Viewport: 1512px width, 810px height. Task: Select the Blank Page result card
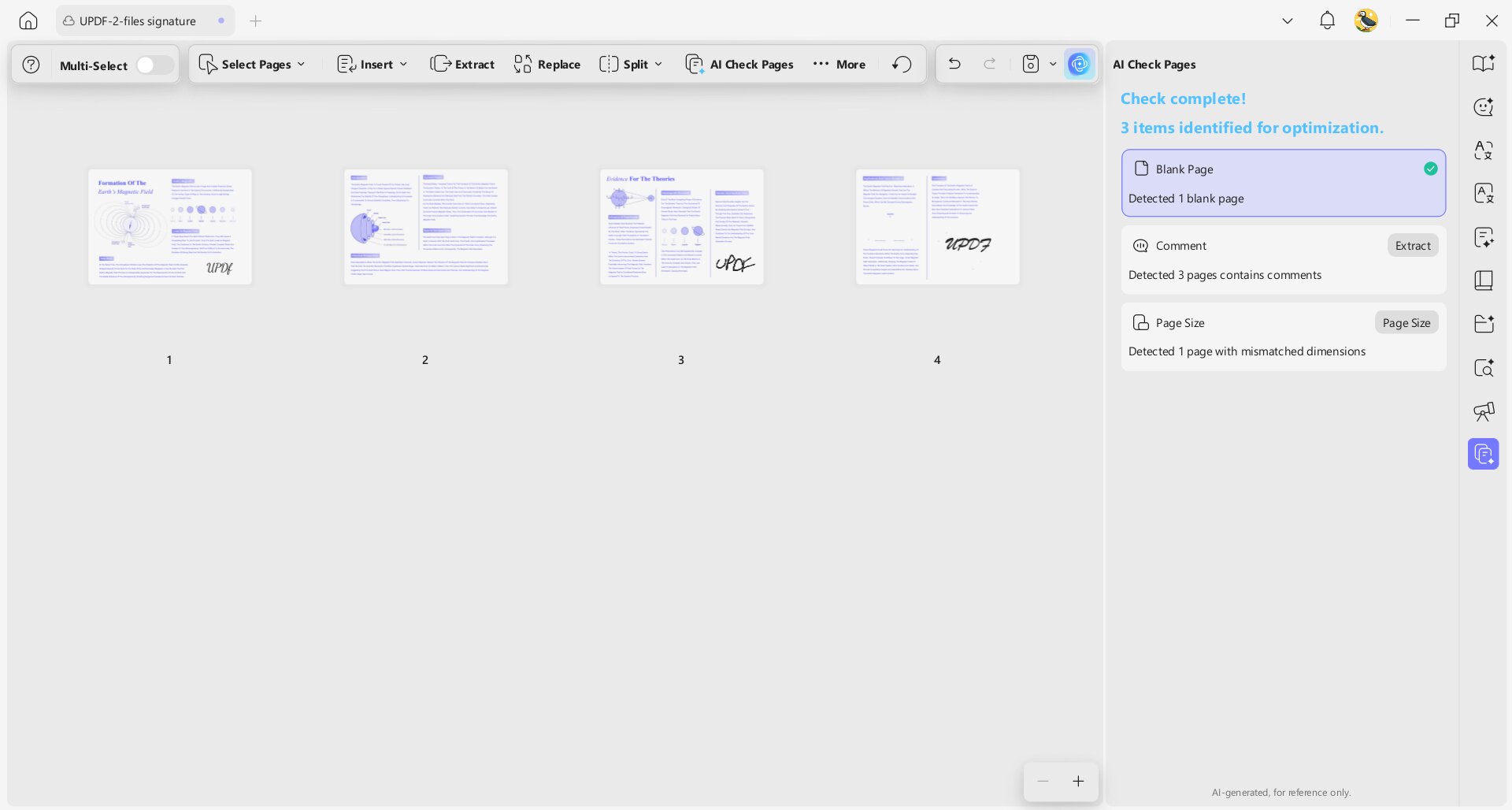coord(1284,183)
